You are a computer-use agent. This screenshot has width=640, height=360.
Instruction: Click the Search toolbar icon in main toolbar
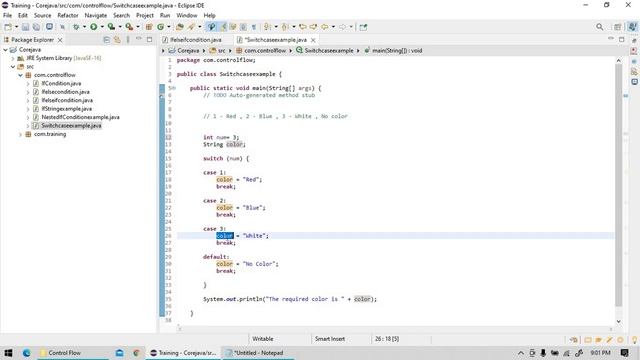[191, 27]
